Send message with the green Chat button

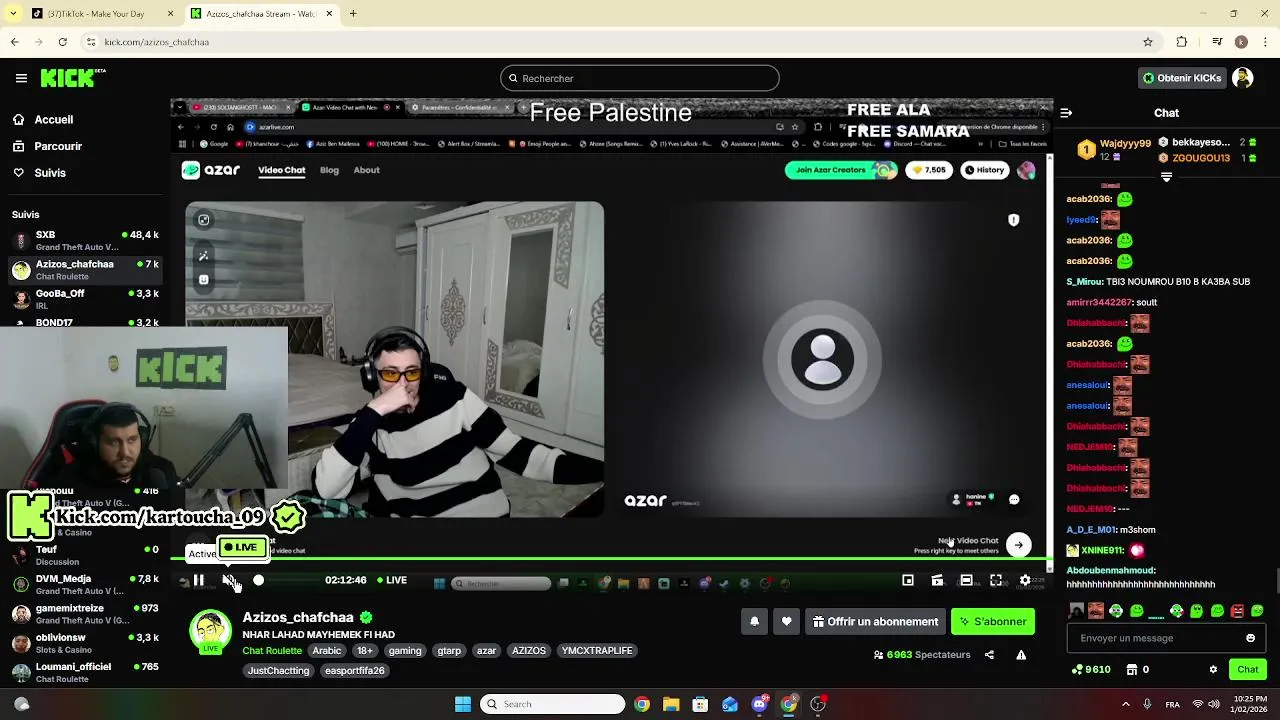[x=1248, y=669]
